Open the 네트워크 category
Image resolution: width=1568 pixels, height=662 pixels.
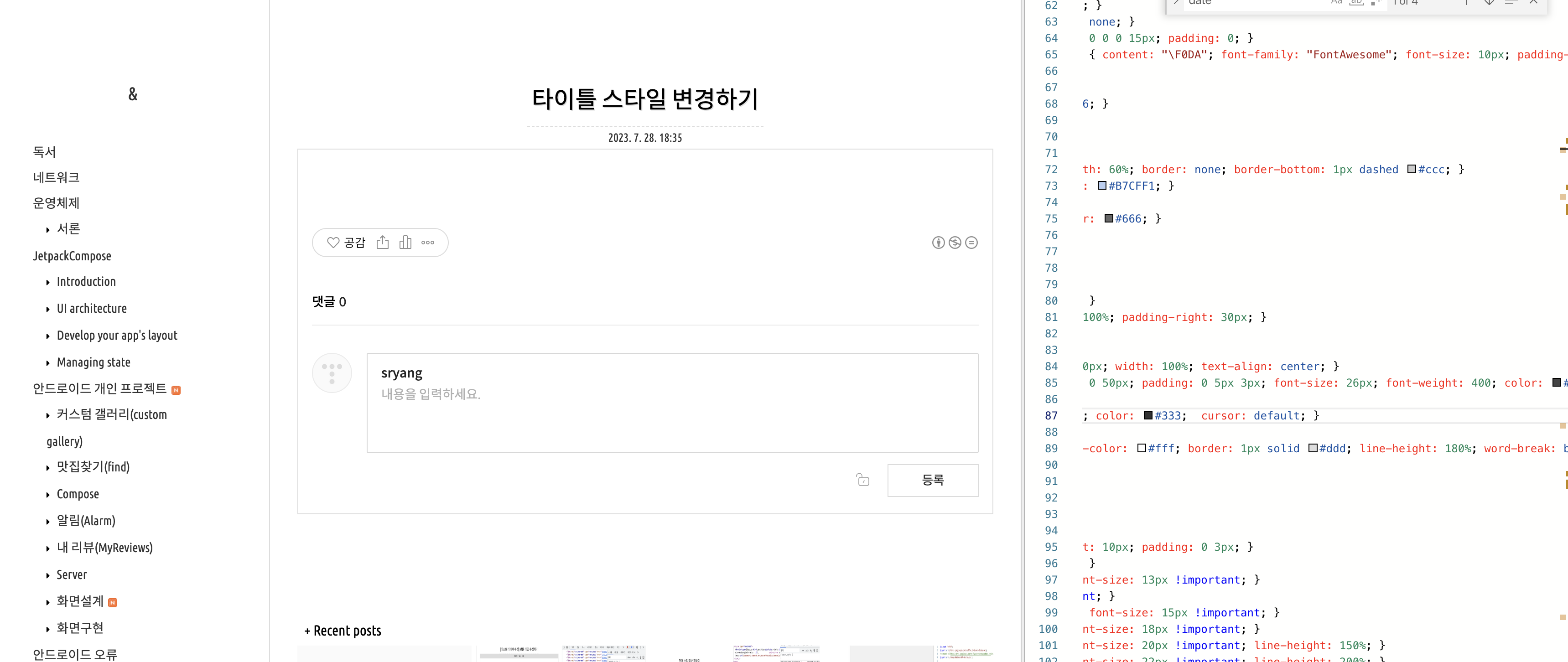[56, 178]
